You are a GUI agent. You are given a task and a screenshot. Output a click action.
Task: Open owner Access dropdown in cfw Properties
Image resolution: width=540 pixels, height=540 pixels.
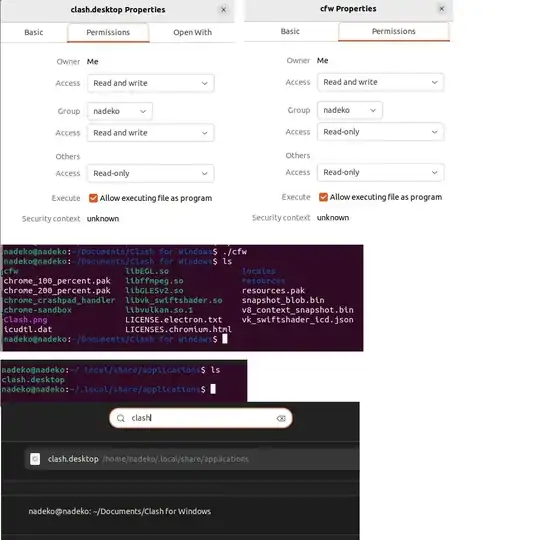(381, 82)
